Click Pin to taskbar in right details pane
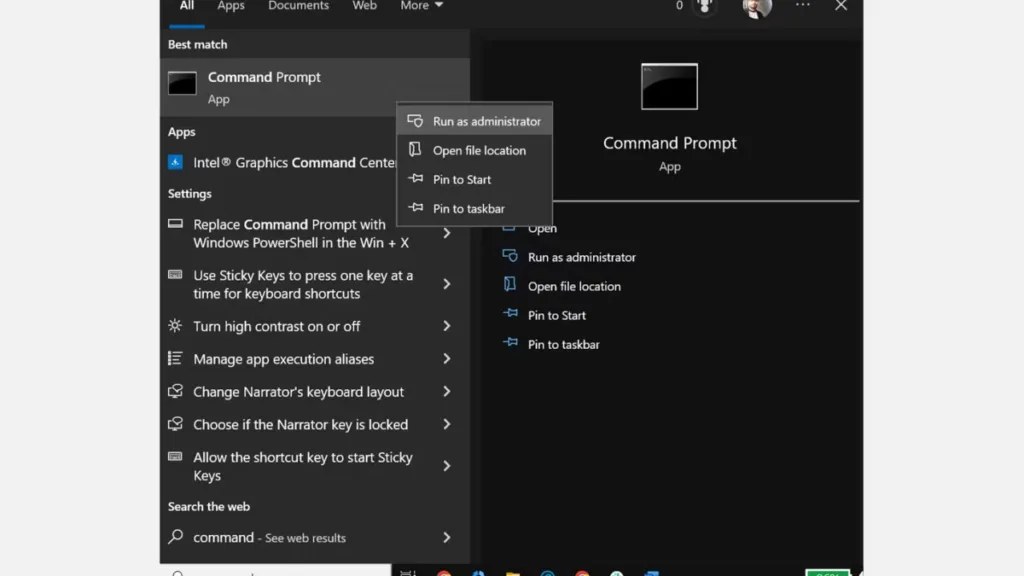The height and width of the screenshot is (576, 1024). pyautogui.click(x=563, y=344)
